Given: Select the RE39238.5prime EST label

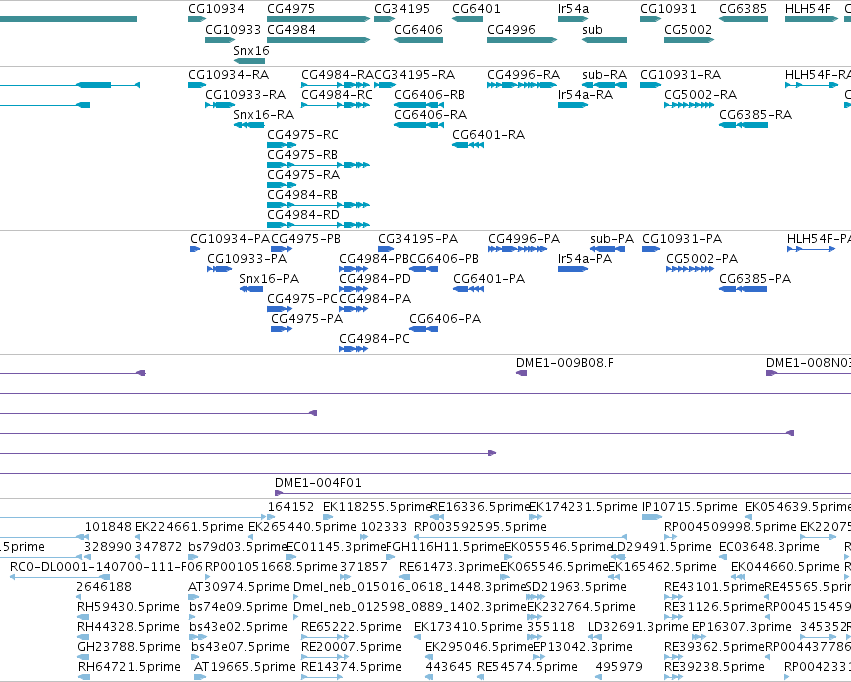Looking at the screenshot, I should (714, 667).
